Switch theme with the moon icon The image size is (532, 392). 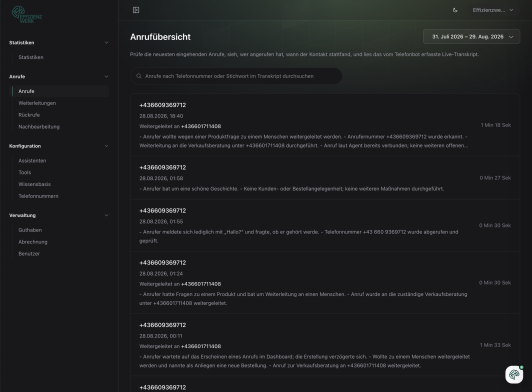[455, 10]
